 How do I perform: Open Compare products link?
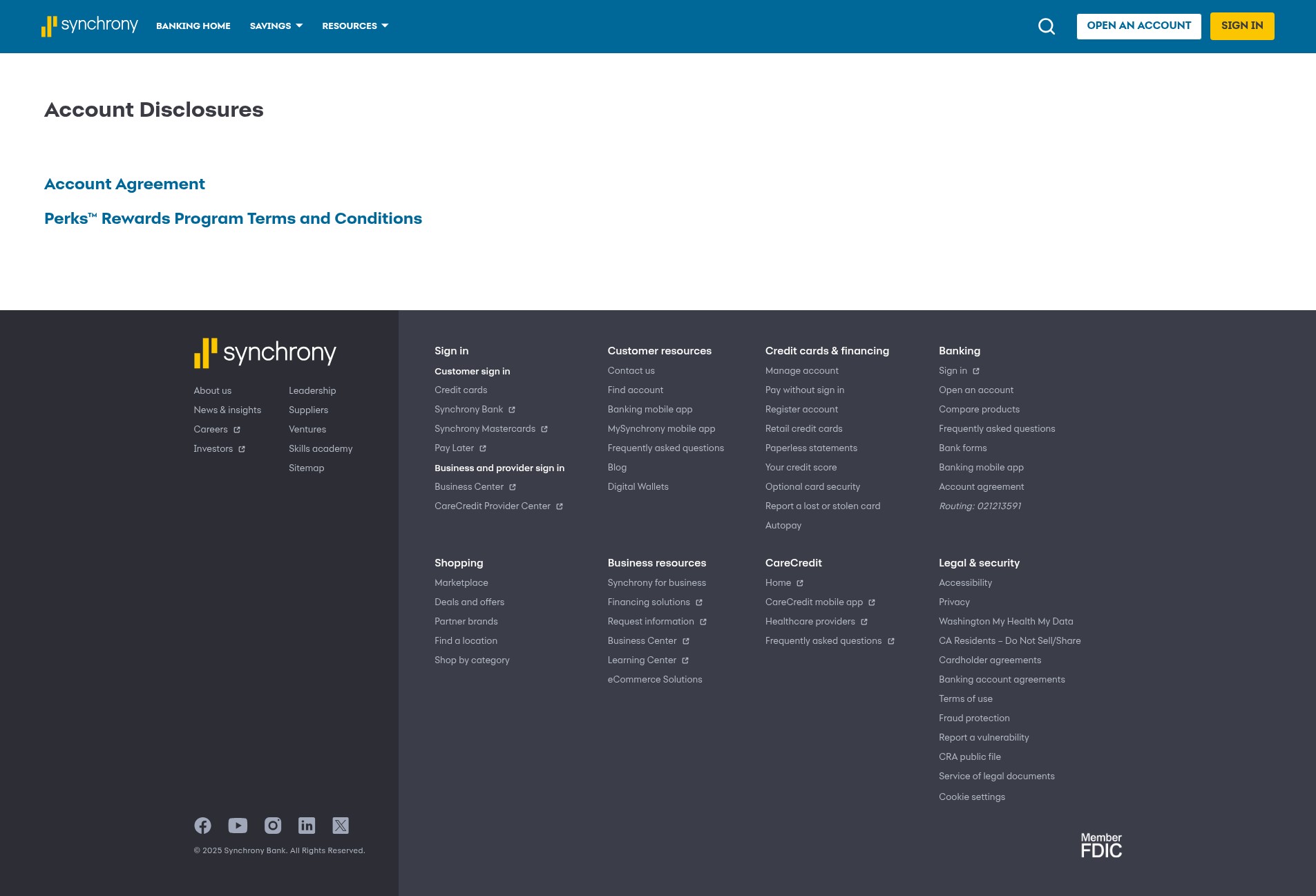point(979,410)
